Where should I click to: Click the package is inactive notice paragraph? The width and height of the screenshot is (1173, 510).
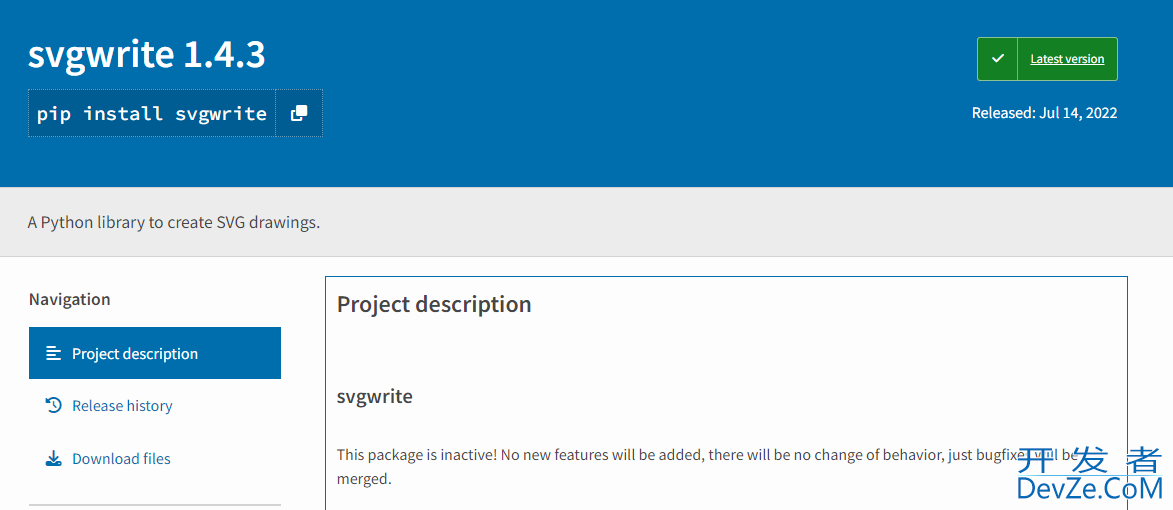(x=707, y=467)
